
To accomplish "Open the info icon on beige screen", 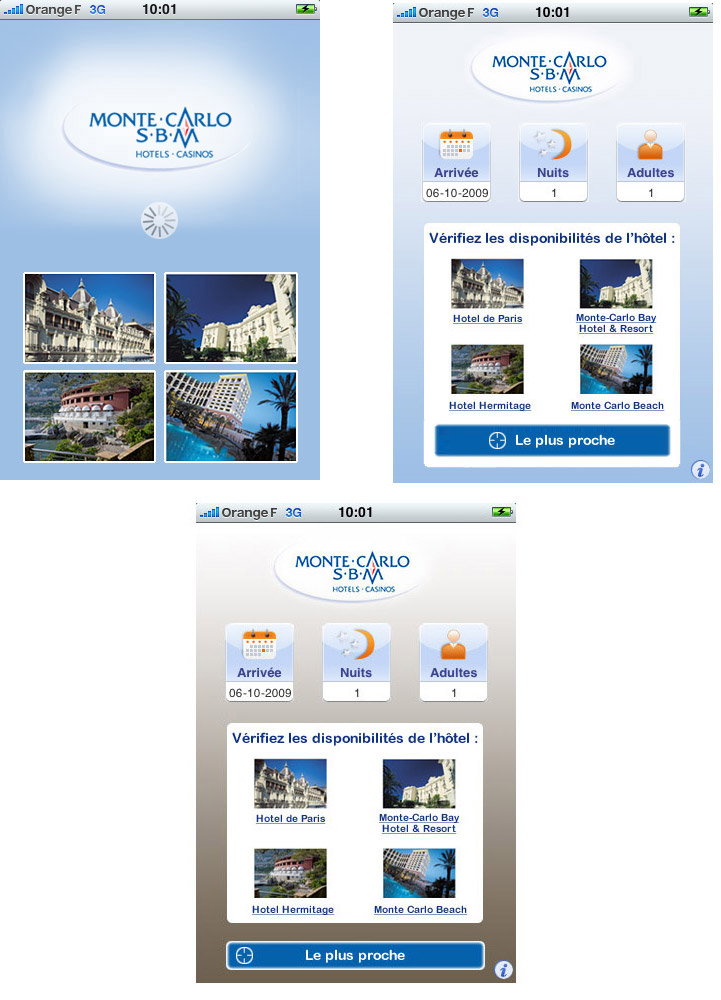I will (503, 970).
